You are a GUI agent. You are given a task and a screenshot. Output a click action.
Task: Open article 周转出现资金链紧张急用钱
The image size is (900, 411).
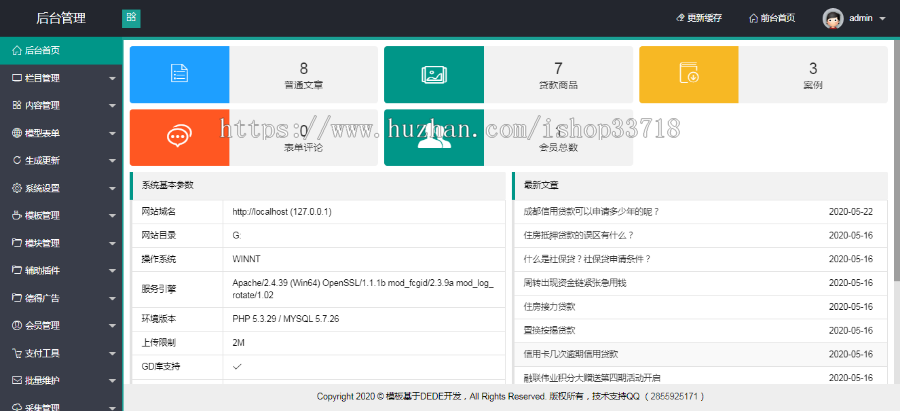click(574, 282)
